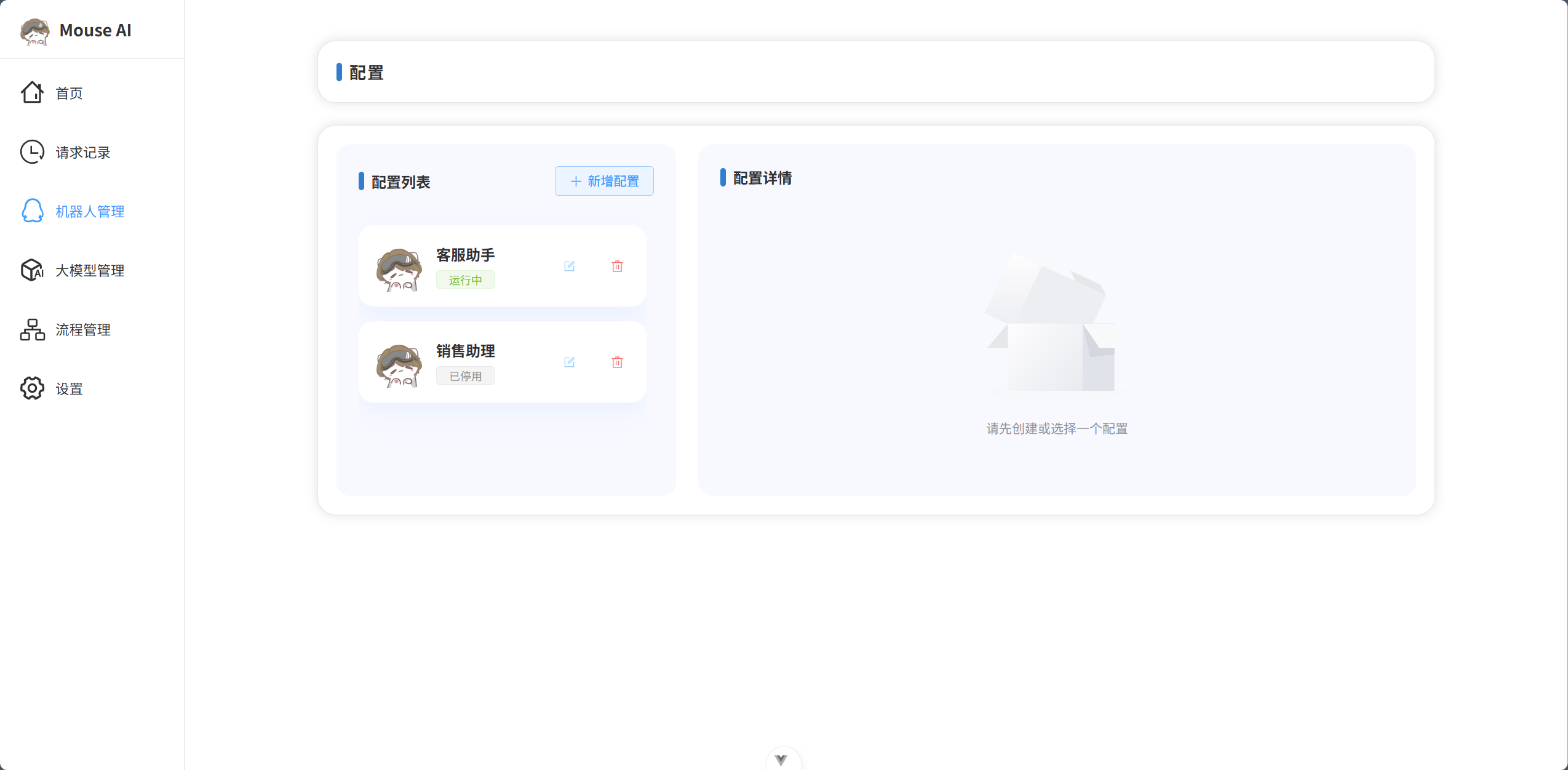This screenshot has width=1568, height=770.
Task: Open 请求记录 menu item
Action: [82, 153]
